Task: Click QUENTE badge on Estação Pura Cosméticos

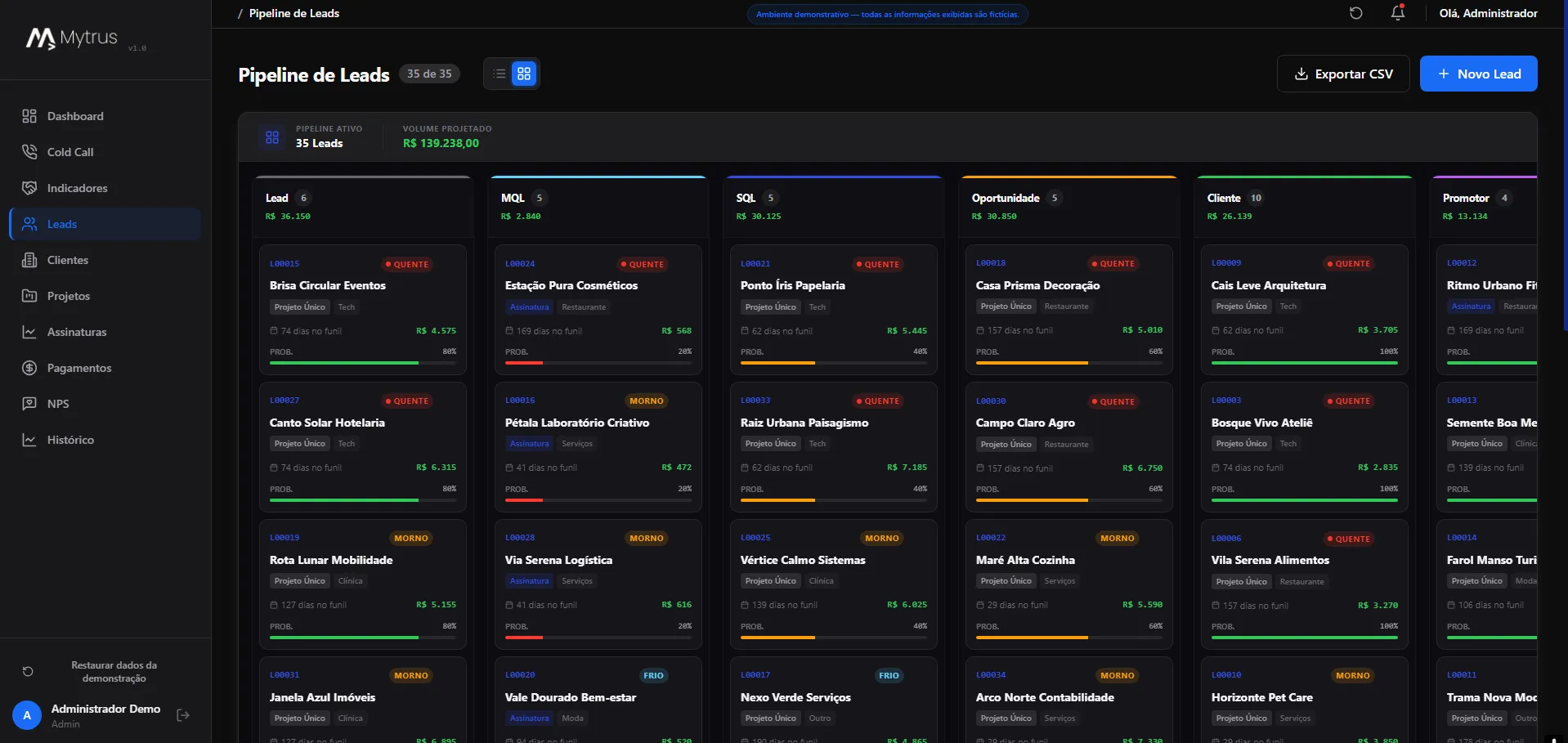Action: pyautogui.click(x=643, y=264)
